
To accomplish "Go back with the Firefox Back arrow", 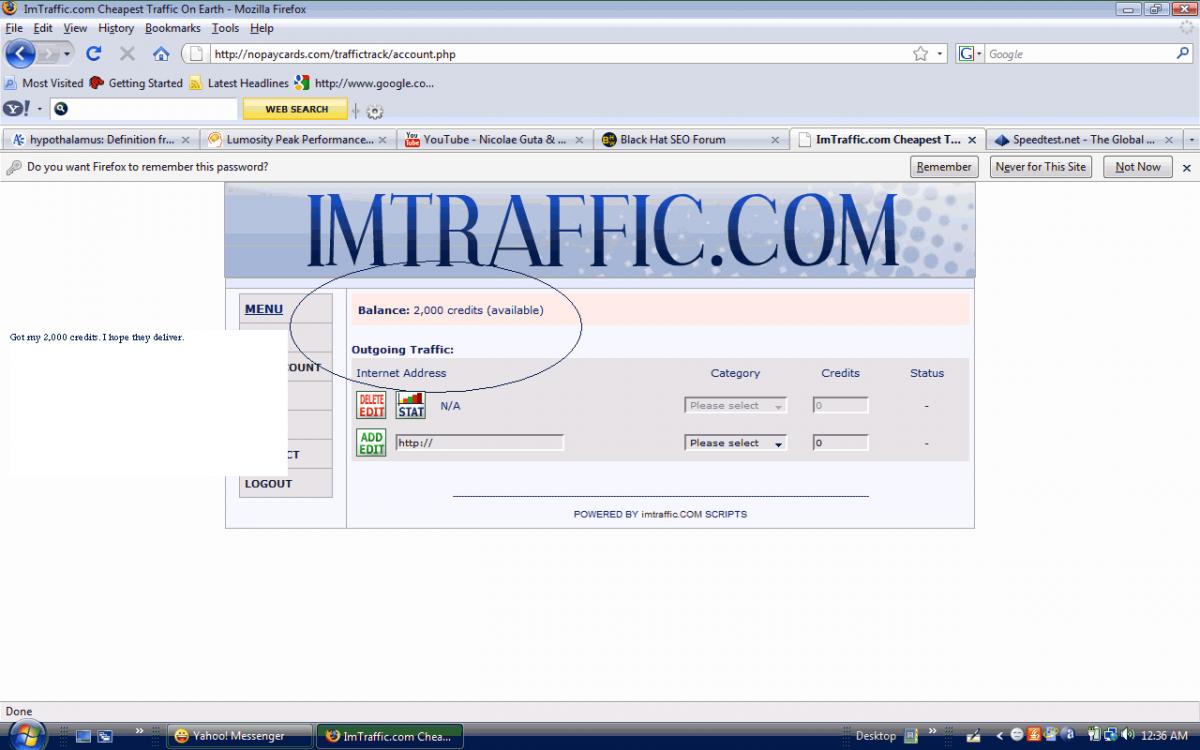I will click(21, 53).
